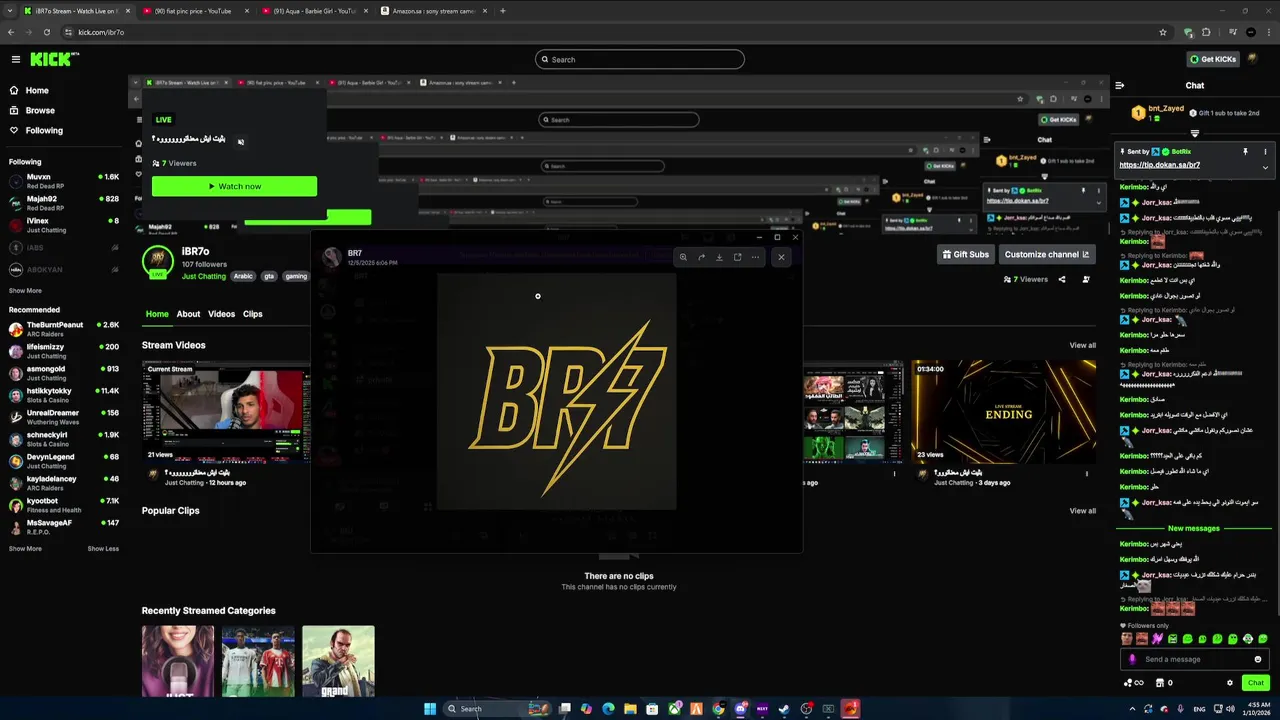Open browser extensions puzzle icon
The width and height of the screenshot is (1280, 720).
[x=1206, y=32]
